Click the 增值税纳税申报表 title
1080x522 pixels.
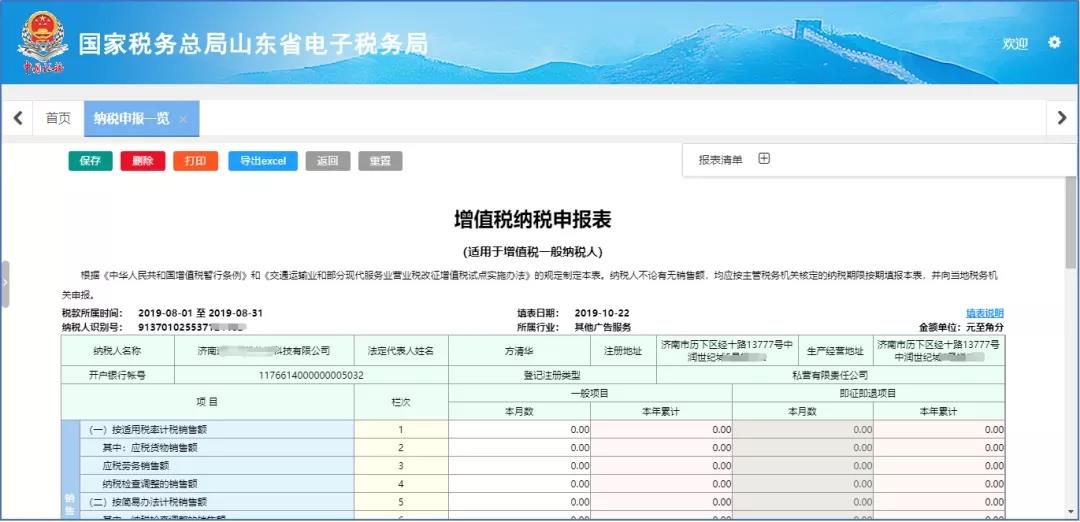(532, 219)
